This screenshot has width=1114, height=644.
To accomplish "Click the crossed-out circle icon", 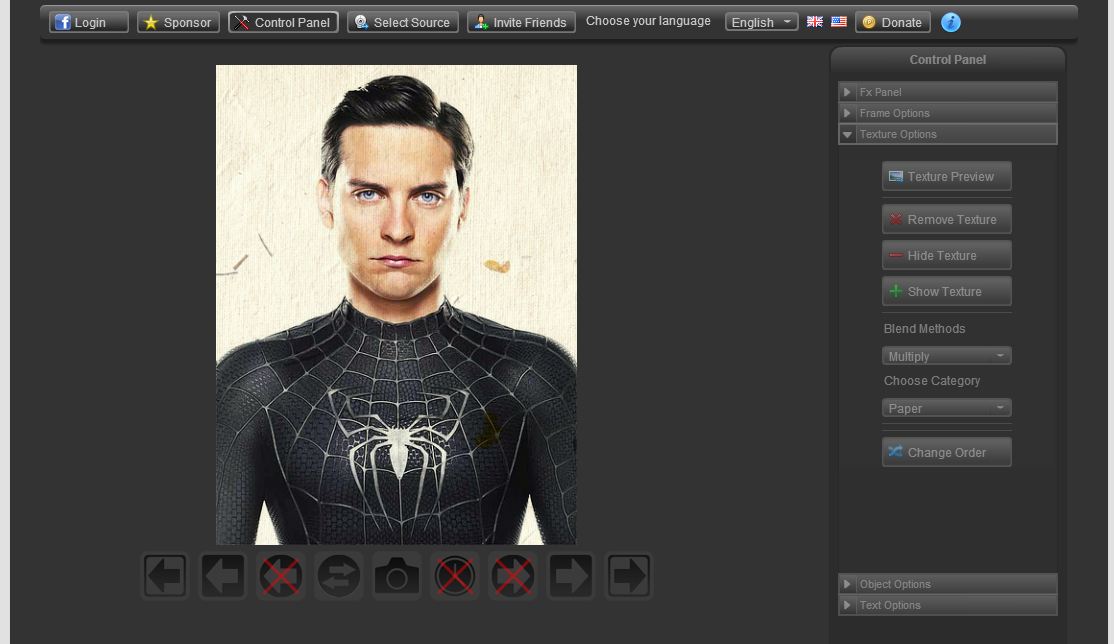I will (455, 576).
